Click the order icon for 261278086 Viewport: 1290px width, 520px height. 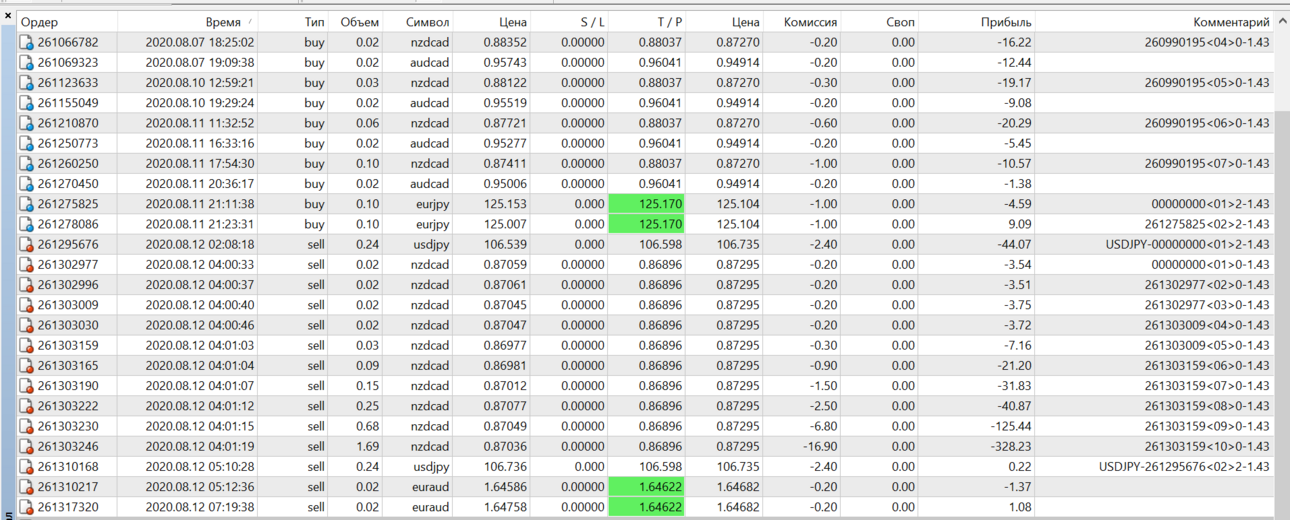(27, 224)
